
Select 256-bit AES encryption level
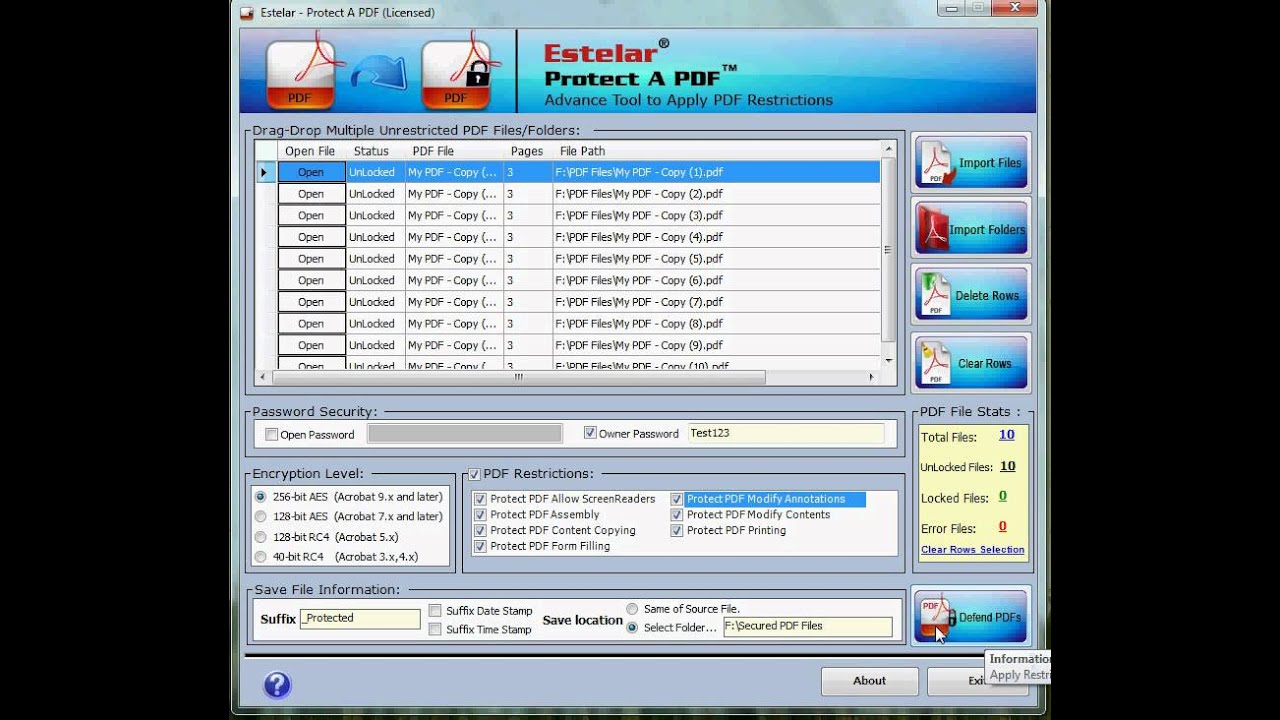pyautogui.click(x=261, y=497)
